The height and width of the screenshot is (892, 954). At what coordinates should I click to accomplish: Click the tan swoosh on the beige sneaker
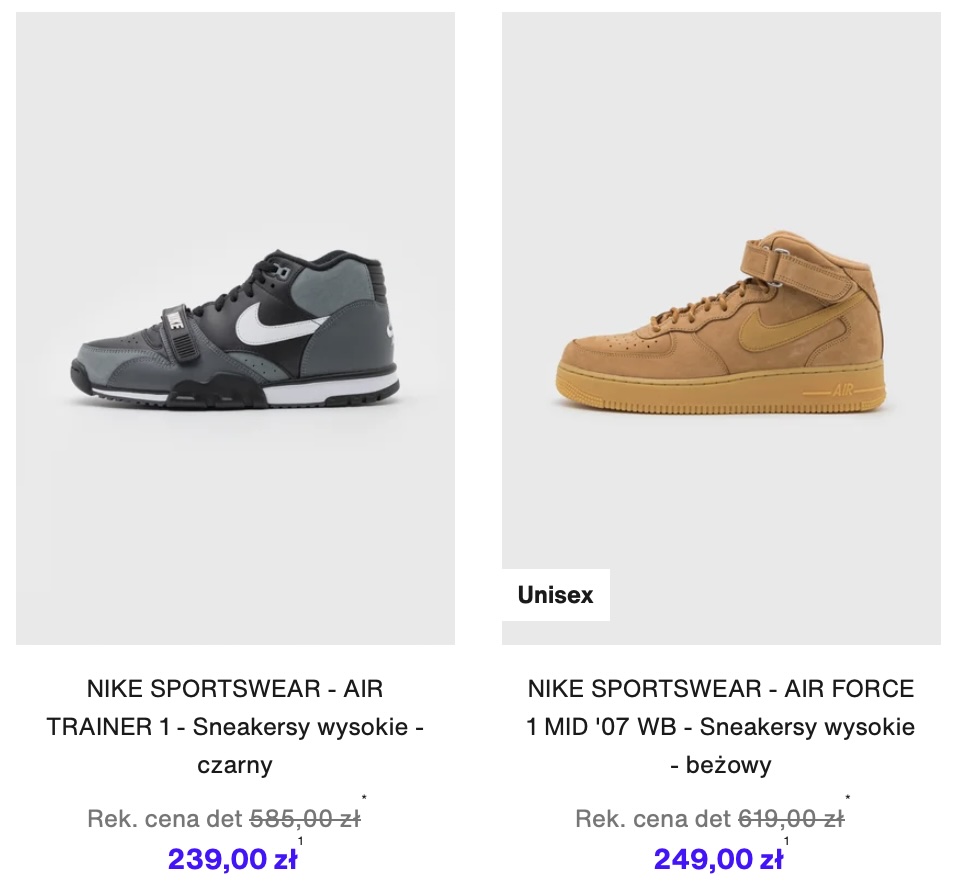coord(785,320)
